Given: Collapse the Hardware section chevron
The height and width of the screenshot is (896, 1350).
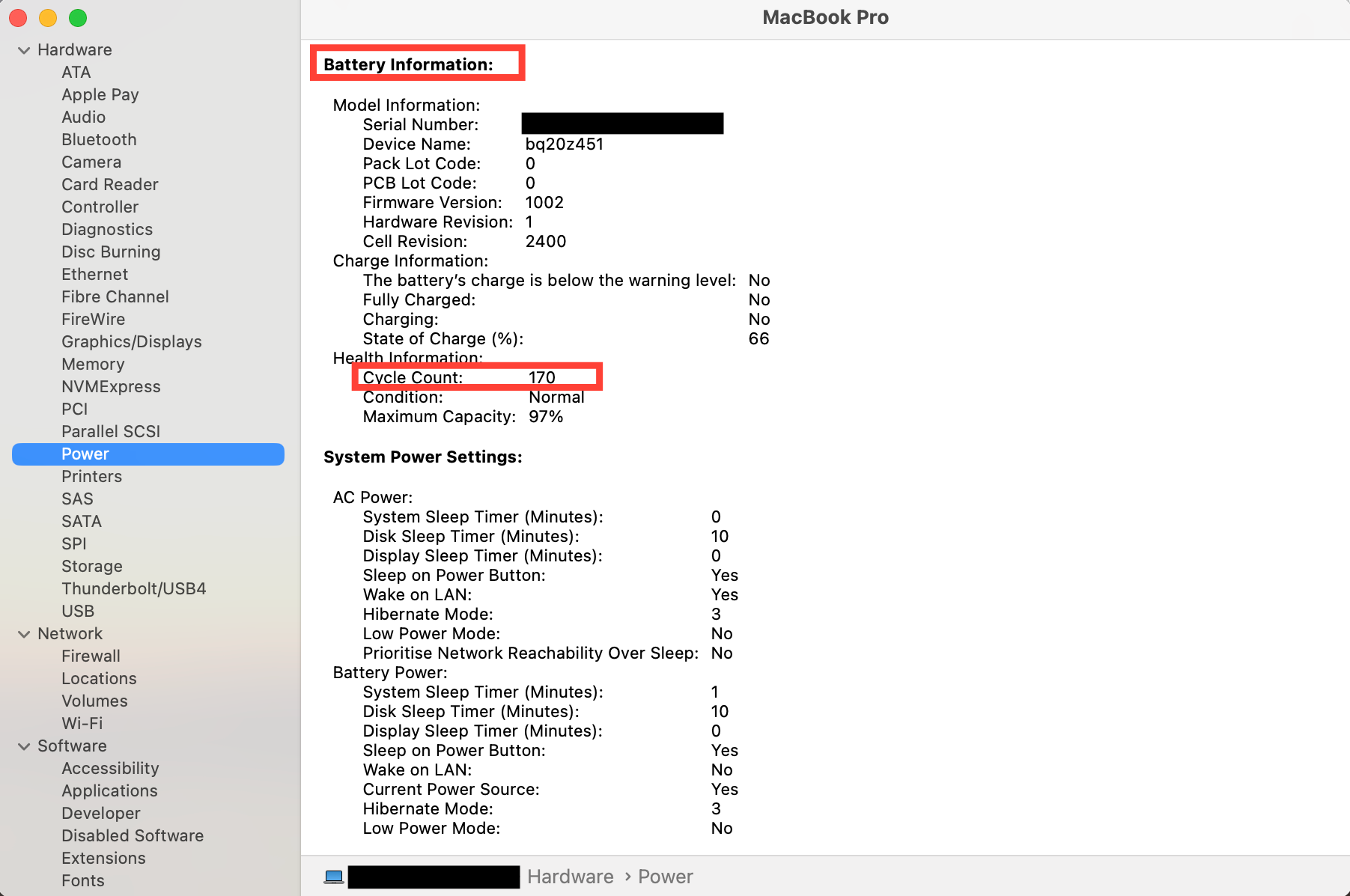Looking at the screenshot, I should click(24, 50).
